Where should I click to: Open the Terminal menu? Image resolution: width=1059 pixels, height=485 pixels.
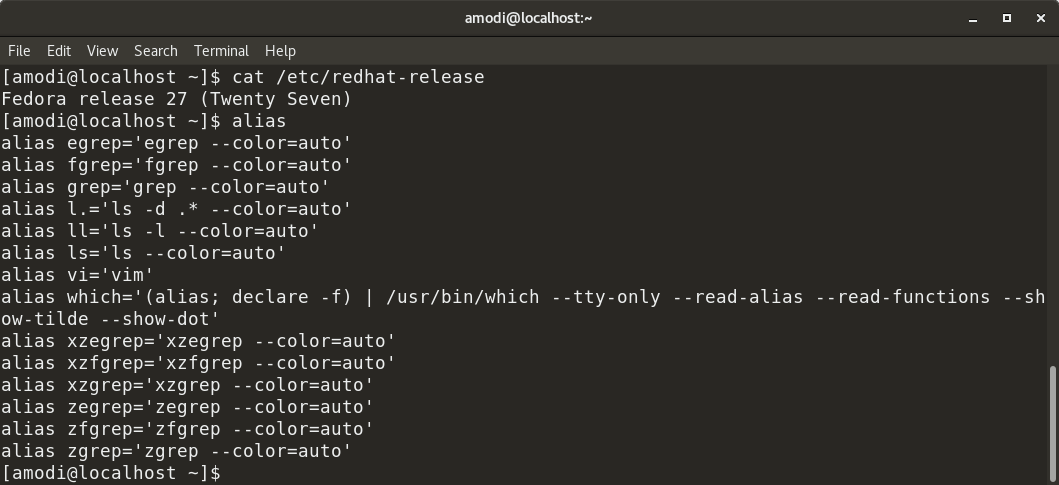coord(221,50)
